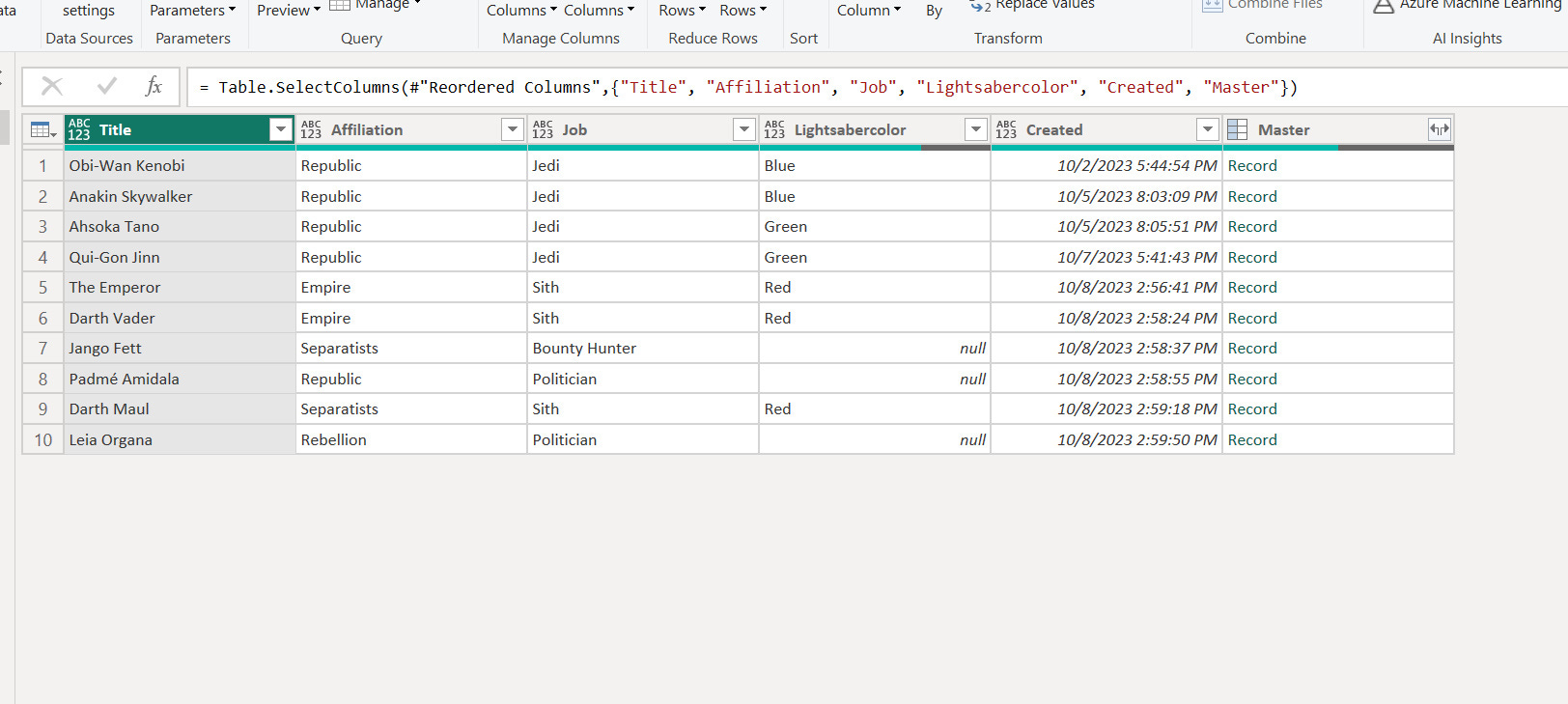
Task: Open the settings button above Data Sources
Action: pos(89,11)
